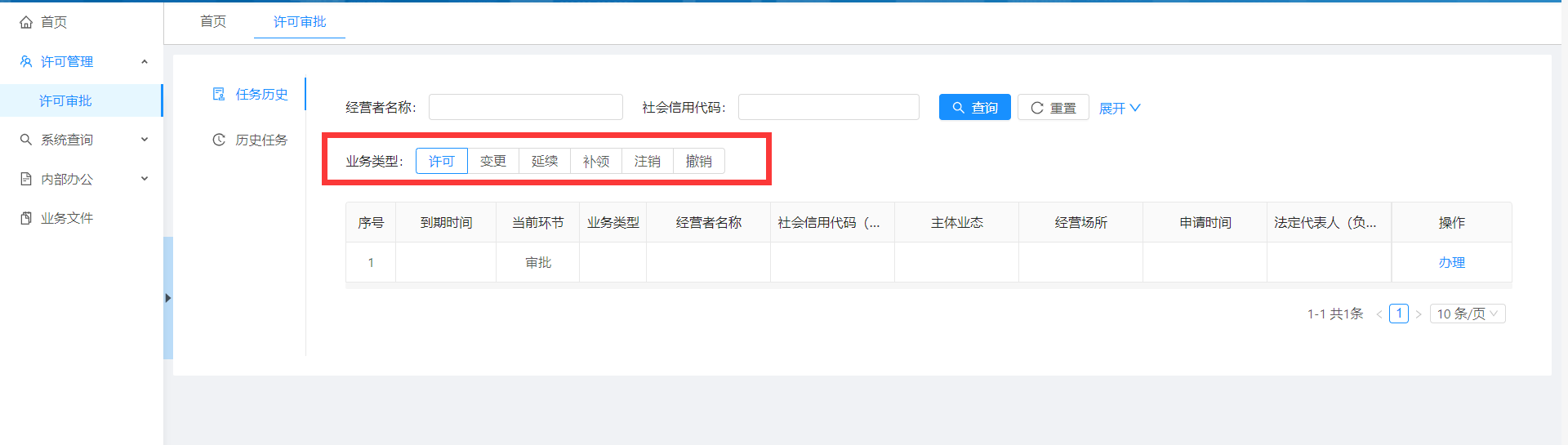Open the 10 条/页 page size dropdown

[1467, 314]
